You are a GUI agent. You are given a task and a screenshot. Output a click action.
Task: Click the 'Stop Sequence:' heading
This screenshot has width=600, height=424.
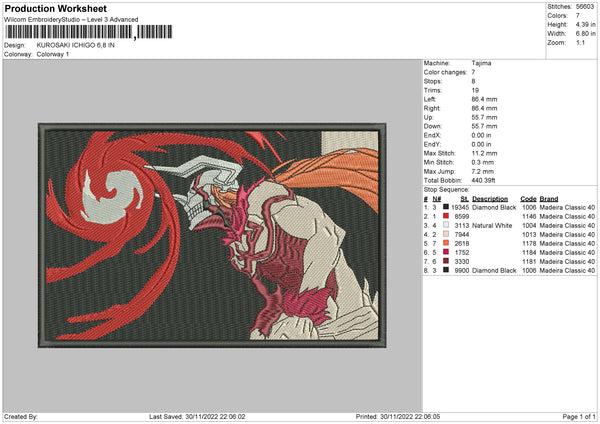[x=446, y=189]
